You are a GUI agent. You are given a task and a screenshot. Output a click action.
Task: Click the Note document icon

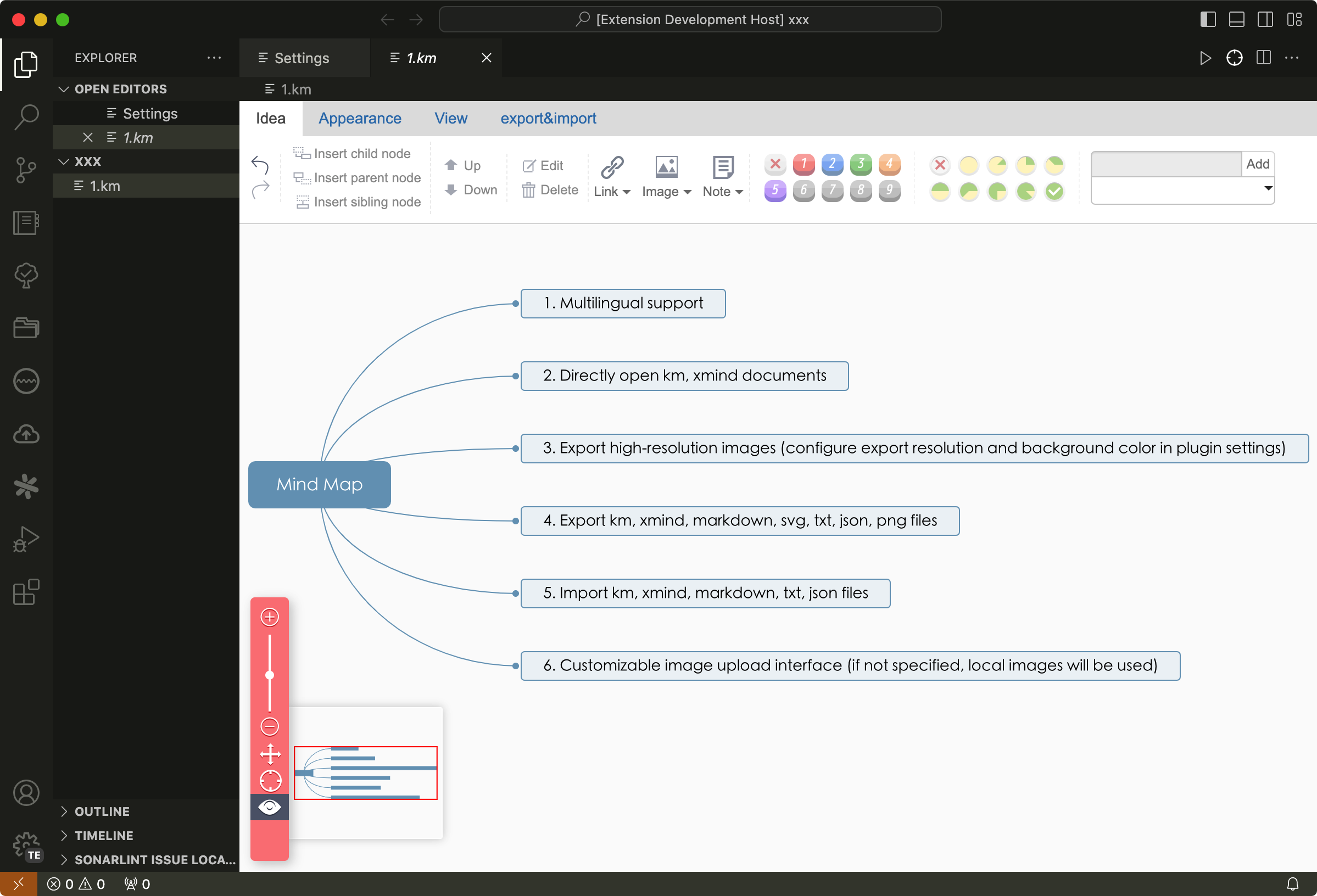[723, 167]
